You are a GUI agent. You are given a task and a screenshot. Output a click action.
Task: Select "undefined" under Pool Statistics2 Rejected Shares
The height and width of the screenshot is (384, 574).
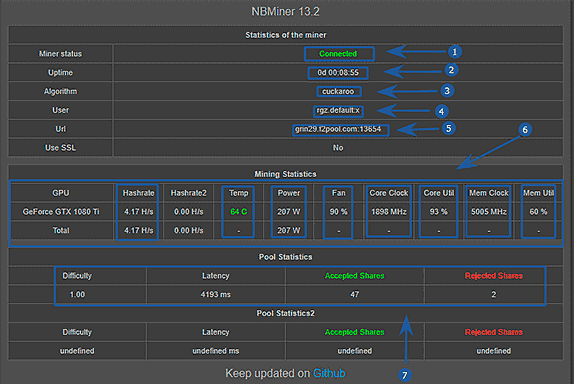[x=494, y=351]
